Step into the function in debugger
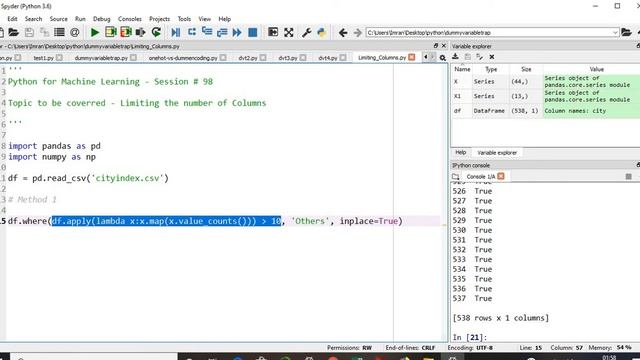 207,32
